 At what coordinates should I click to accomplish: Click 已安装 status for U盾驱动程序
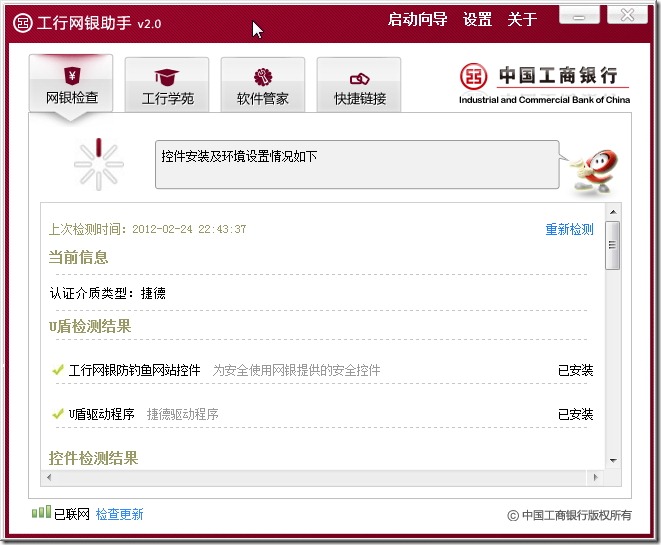(575, 414)
